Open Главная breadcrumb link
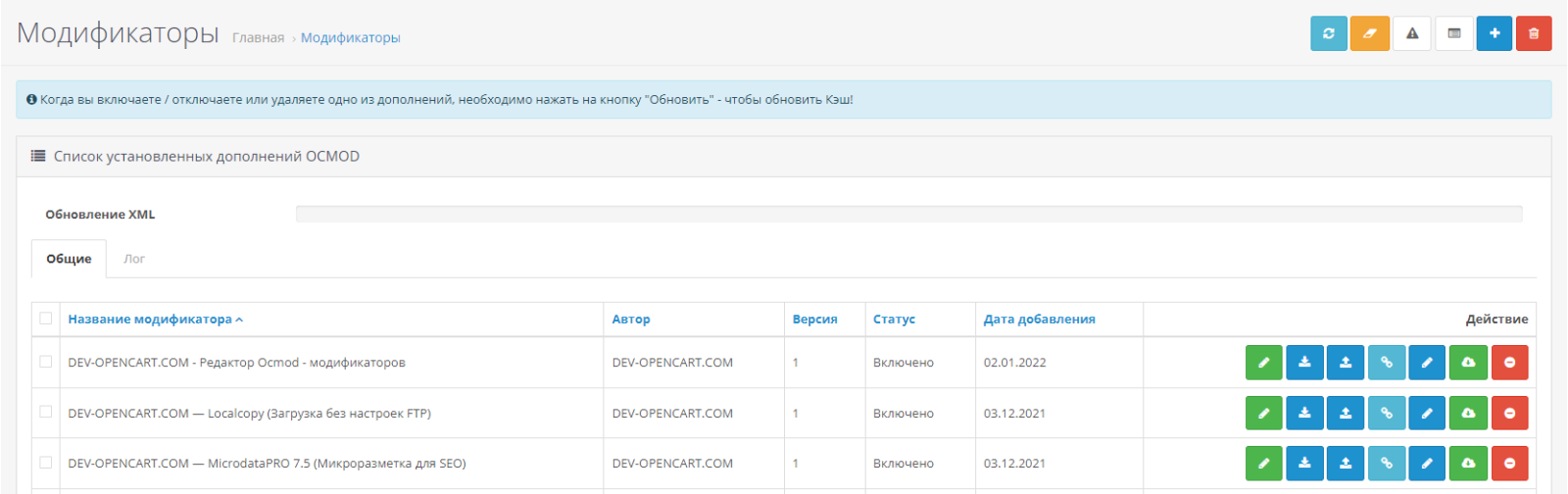This screenshot has width=1568, height=494. 258,37
